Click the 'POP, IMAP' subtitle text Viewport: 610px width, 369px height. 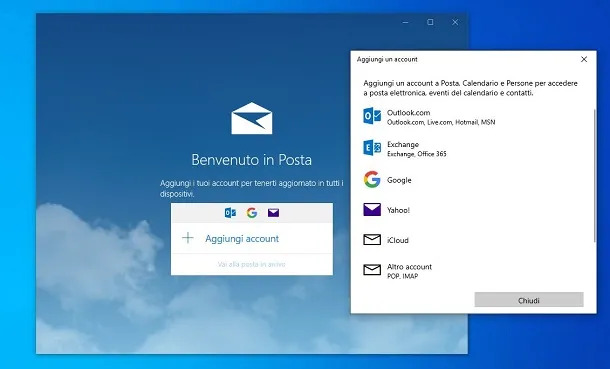(402, 276)
